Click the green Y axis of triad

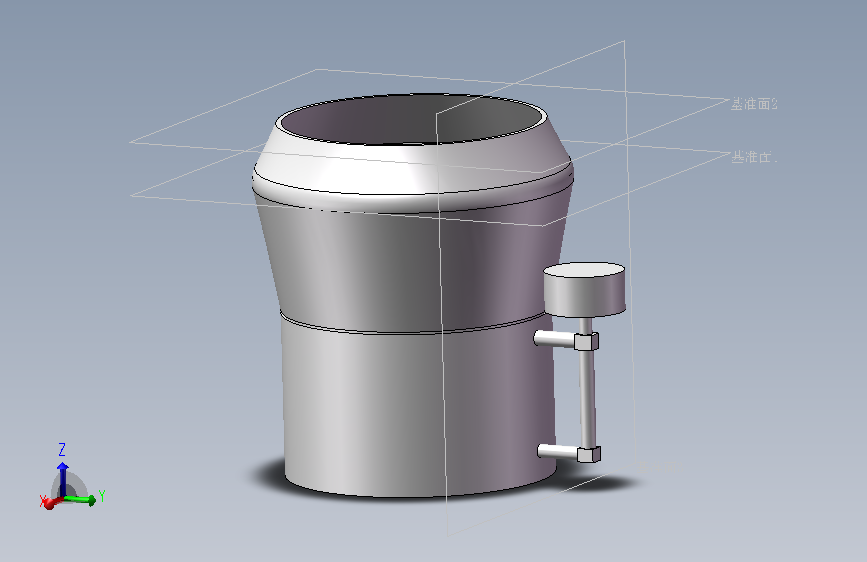(x=80, y=499)
